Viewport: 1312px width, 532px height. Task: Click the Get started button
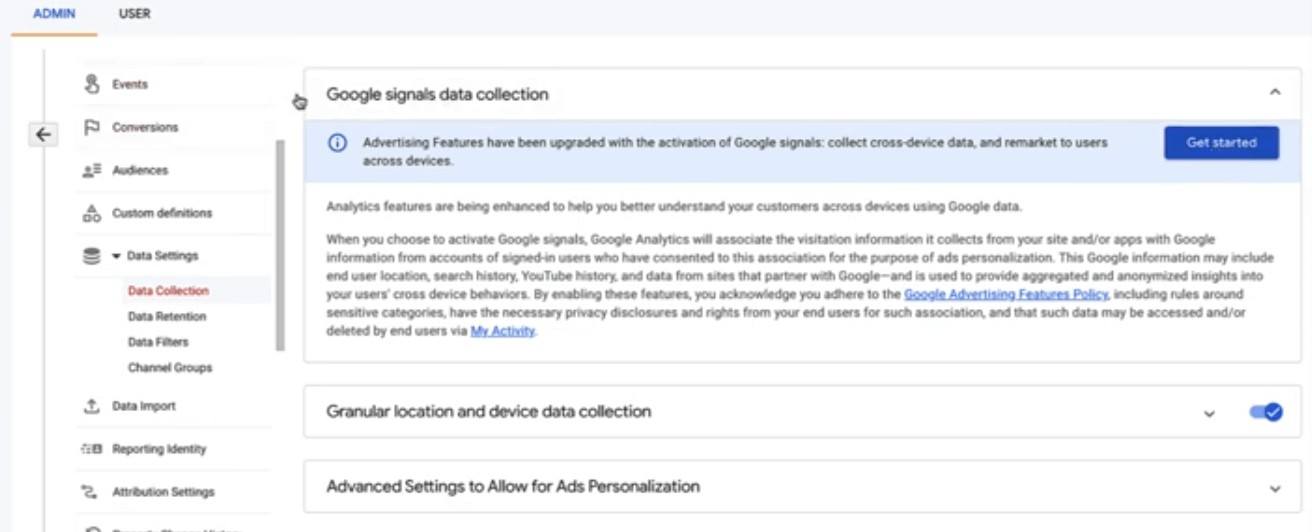[1221, 143]
